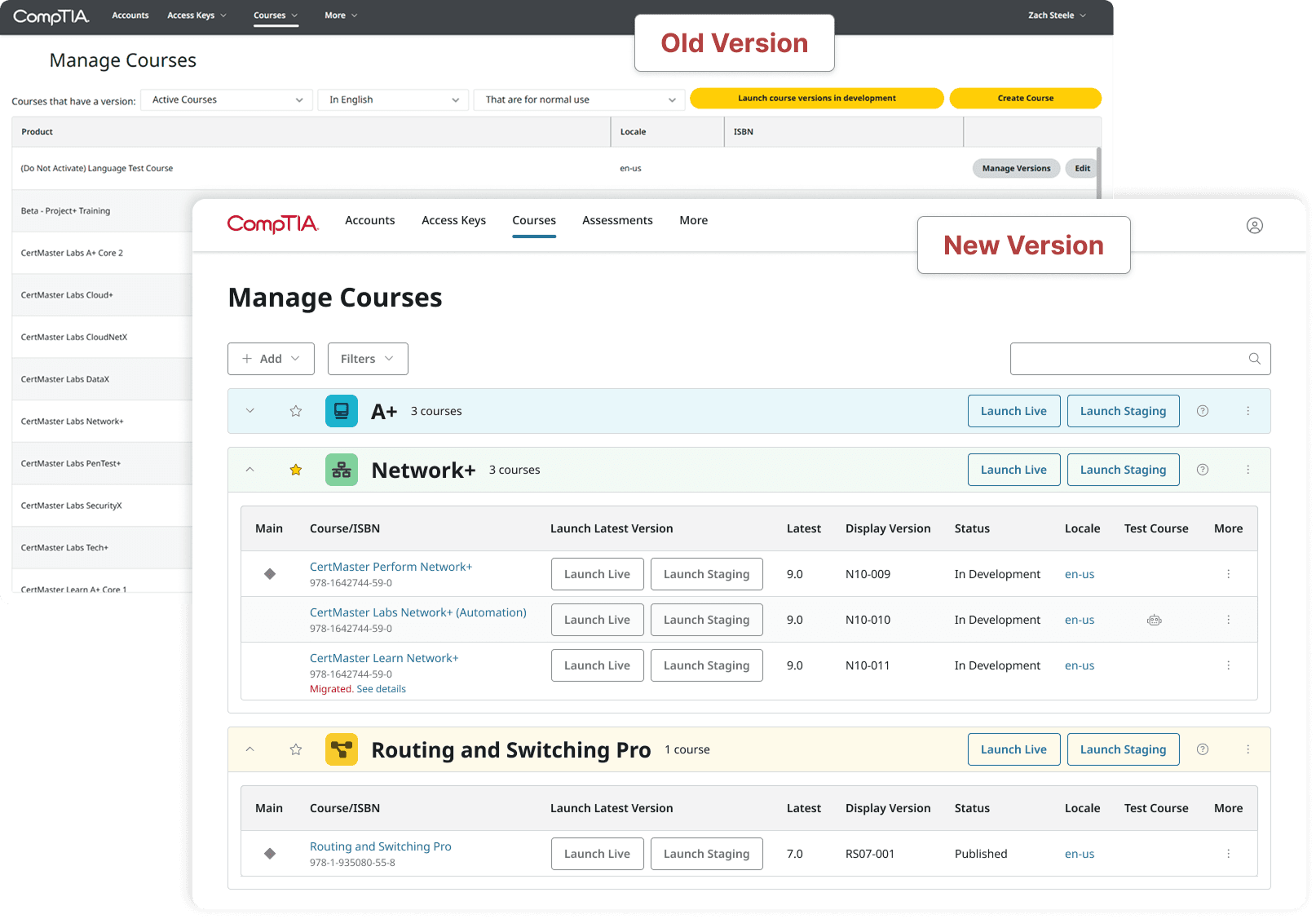Image resolution: width=1316 pixels, height=919 pixels.
Task: Click main-course diamond in Routing and Switching Pro row
Action: pyautogui.click(x=270, y=854)
